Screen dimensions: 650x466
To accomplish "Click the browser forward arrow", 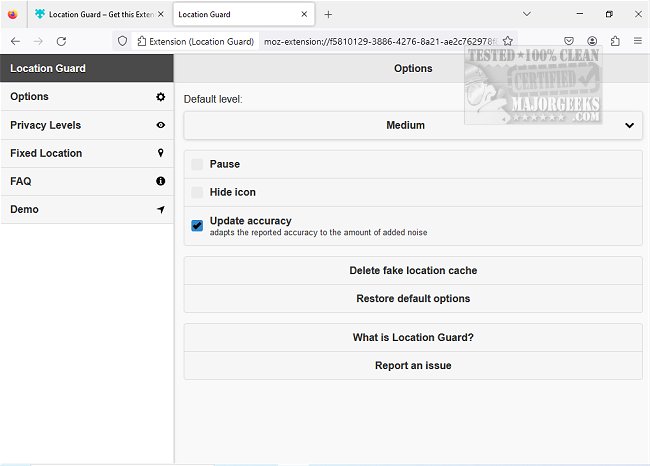I will coord(38,41).
